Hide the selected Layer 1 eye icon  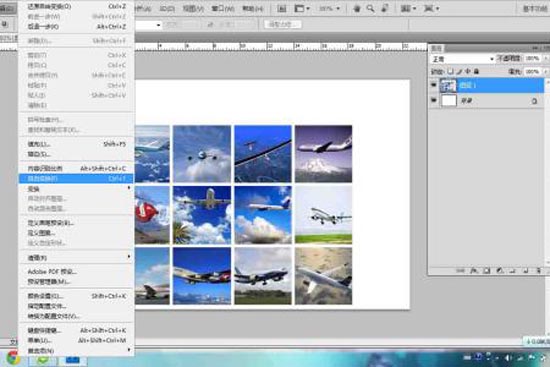434,85
